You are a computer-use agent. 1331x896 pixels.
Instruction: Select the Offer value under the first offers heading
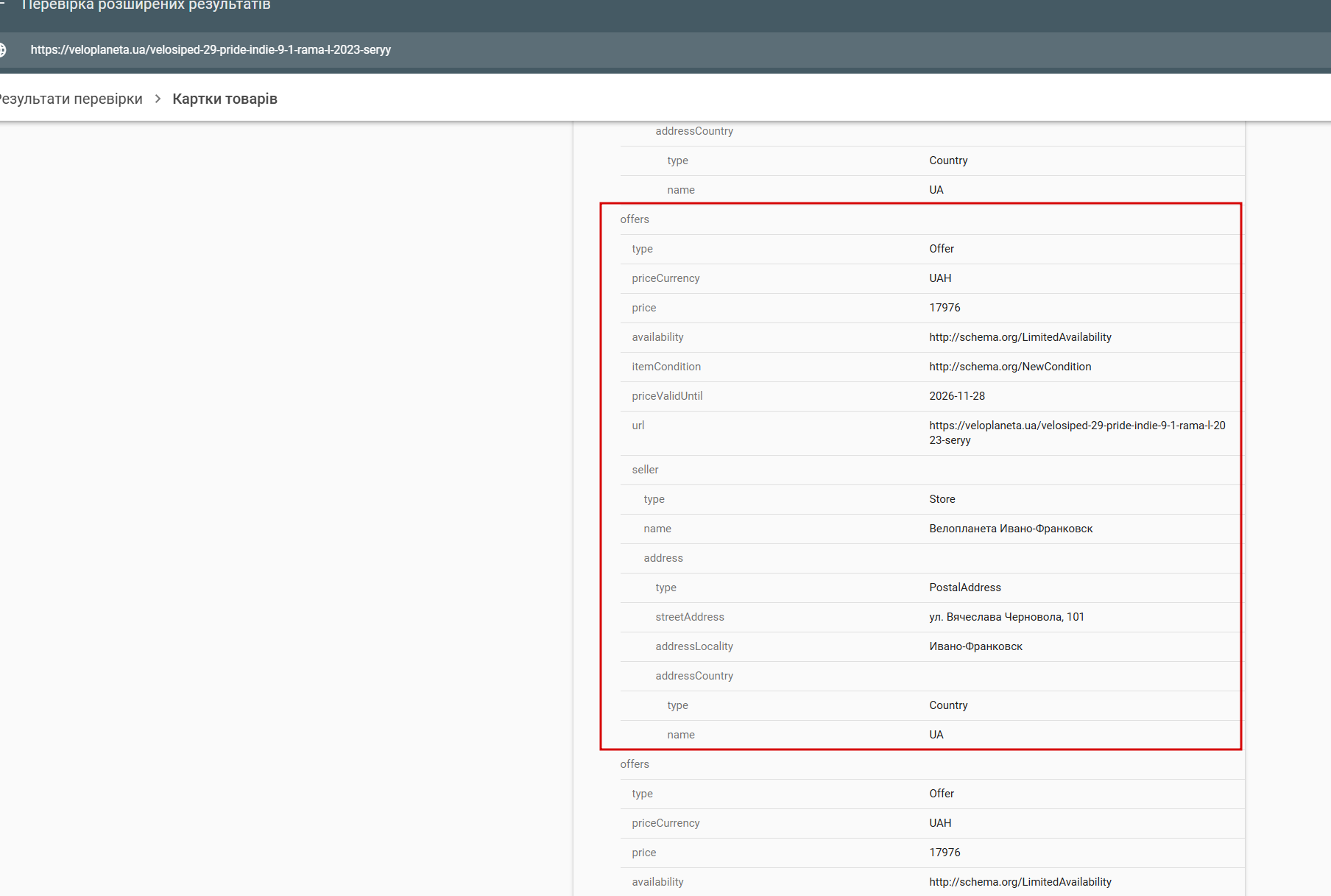(x=942, y=249)
